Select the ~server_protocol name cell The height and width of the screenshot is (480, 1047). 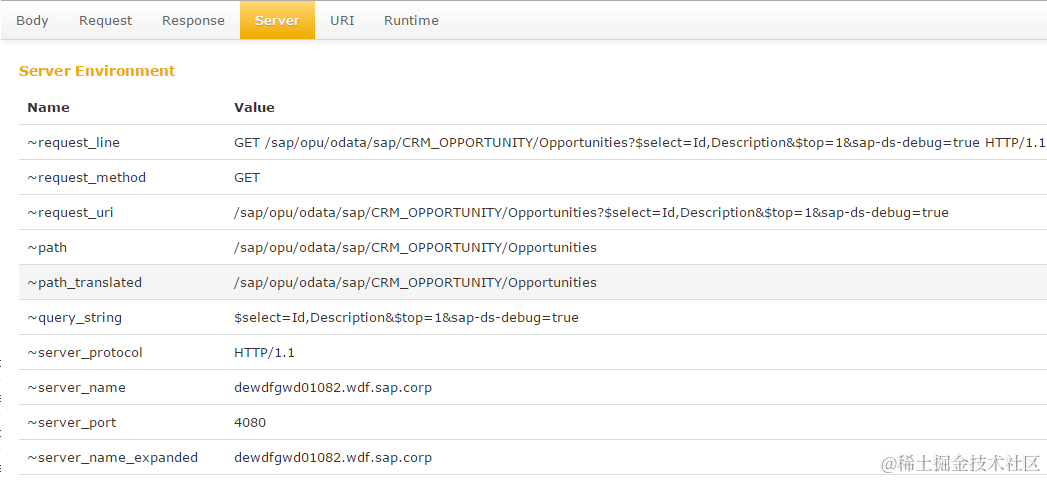85,352
